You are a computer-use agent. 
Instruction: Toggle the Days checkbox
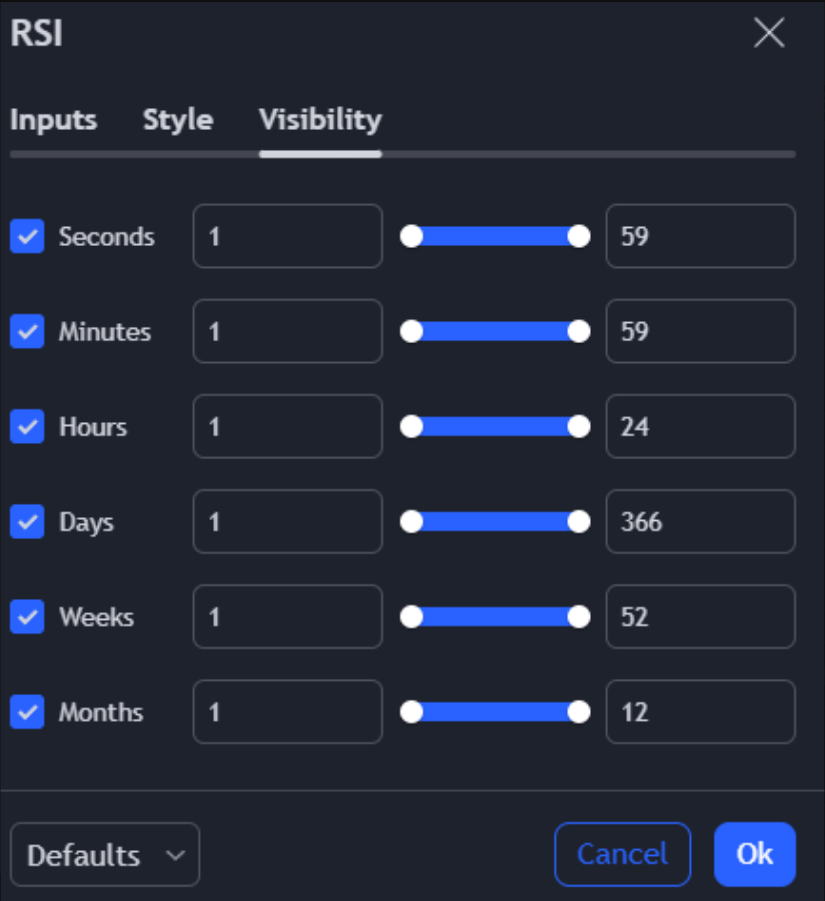tap(27, 522)
